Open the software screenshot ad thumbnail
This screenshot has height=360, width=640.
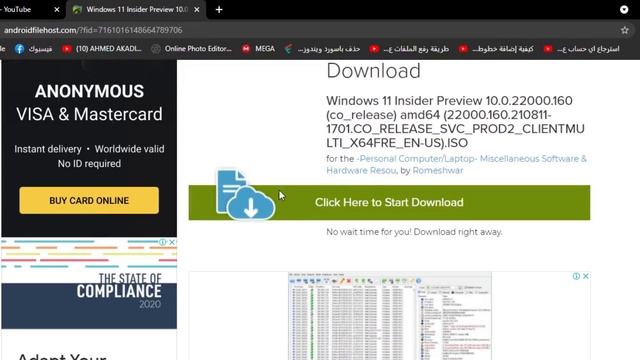(x=390, y=316)
